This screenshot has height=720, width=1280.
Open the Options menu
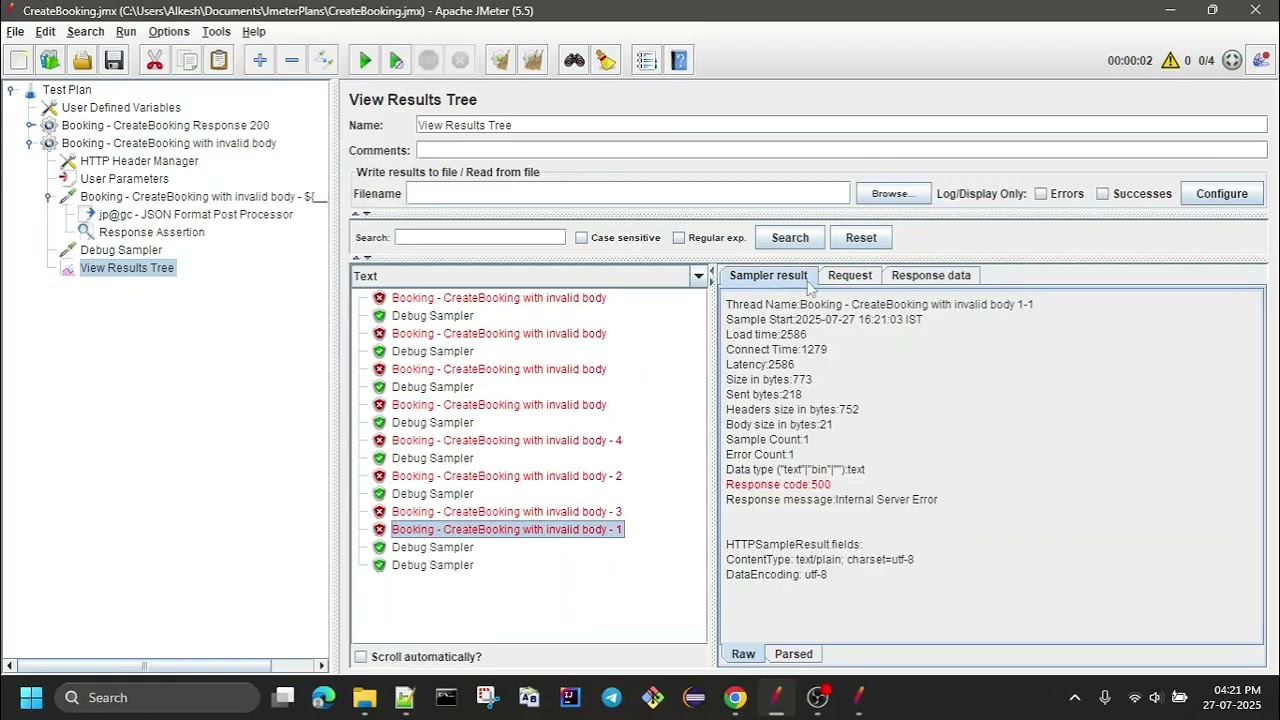(169, 32)
